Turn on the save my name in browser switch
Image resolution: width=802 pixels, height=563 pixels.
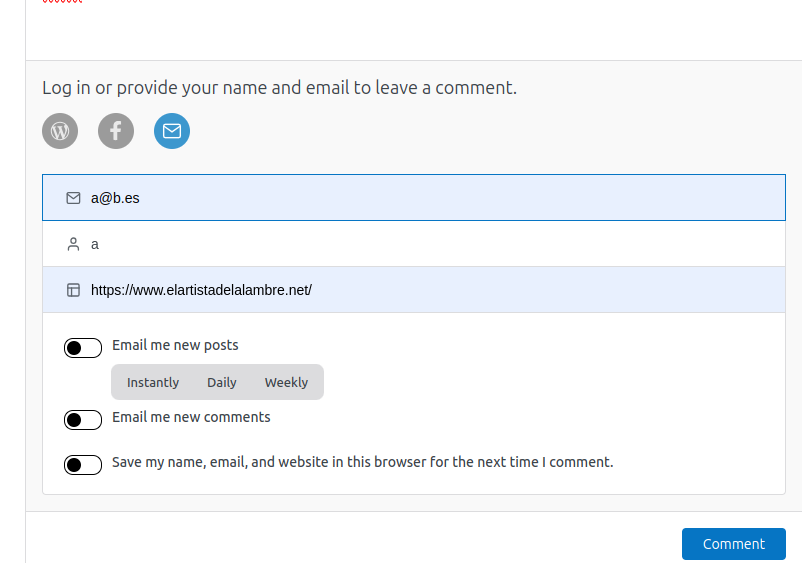pos(83,465)
